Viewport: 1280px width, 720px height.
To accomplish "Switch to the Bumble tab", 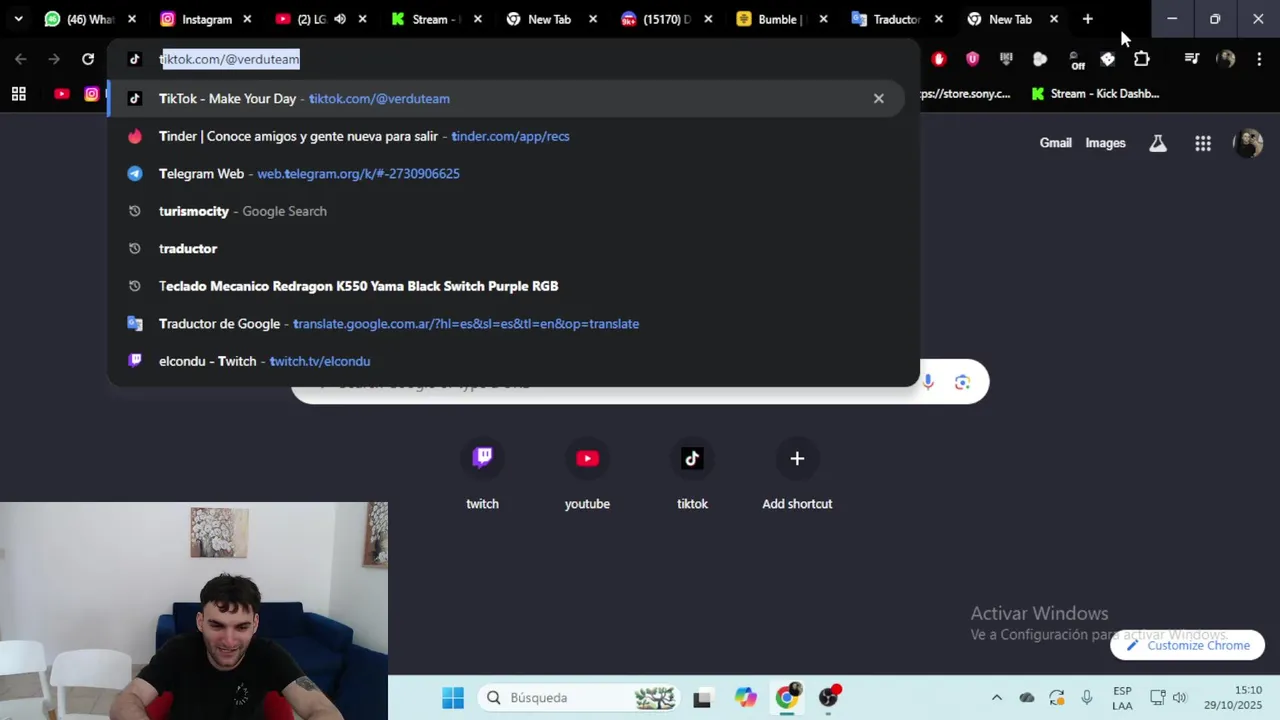I will 783,19.
